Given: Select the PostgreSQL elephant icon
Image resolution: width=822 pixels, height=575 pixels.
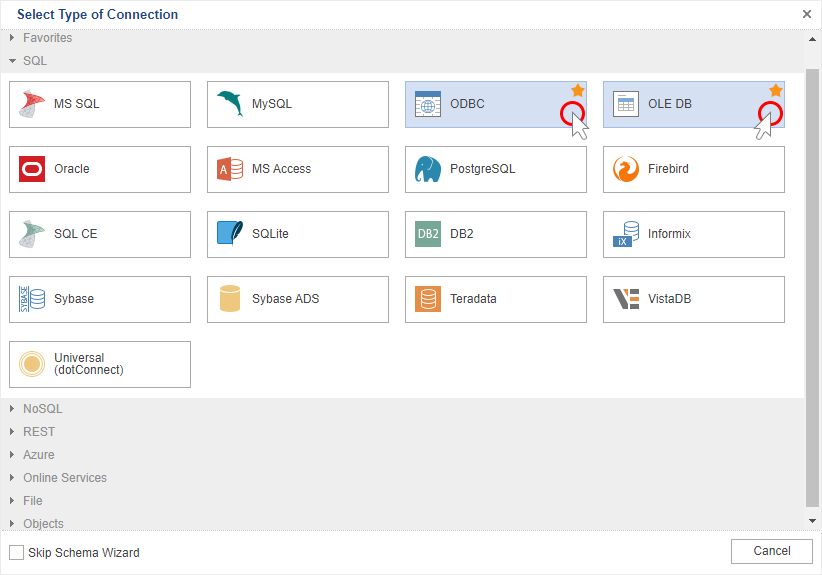Looking at the screenshot, I should (x=428, y=169).
